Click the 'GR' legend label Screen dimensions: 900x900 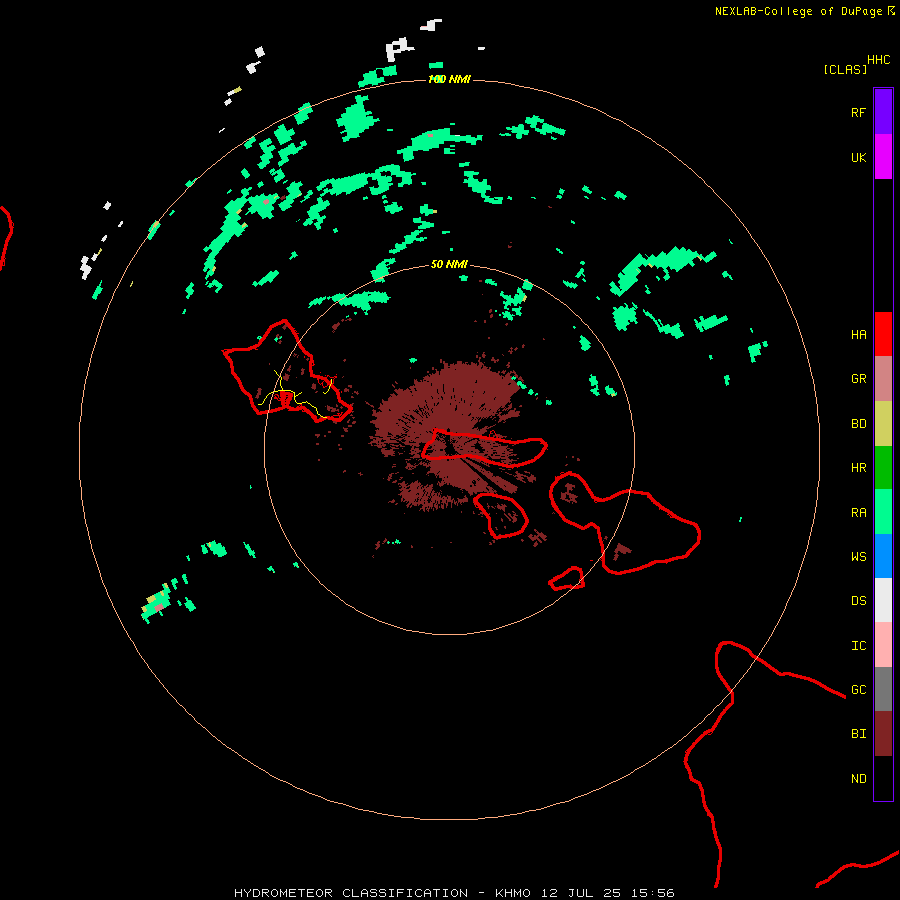click(858, 379)
